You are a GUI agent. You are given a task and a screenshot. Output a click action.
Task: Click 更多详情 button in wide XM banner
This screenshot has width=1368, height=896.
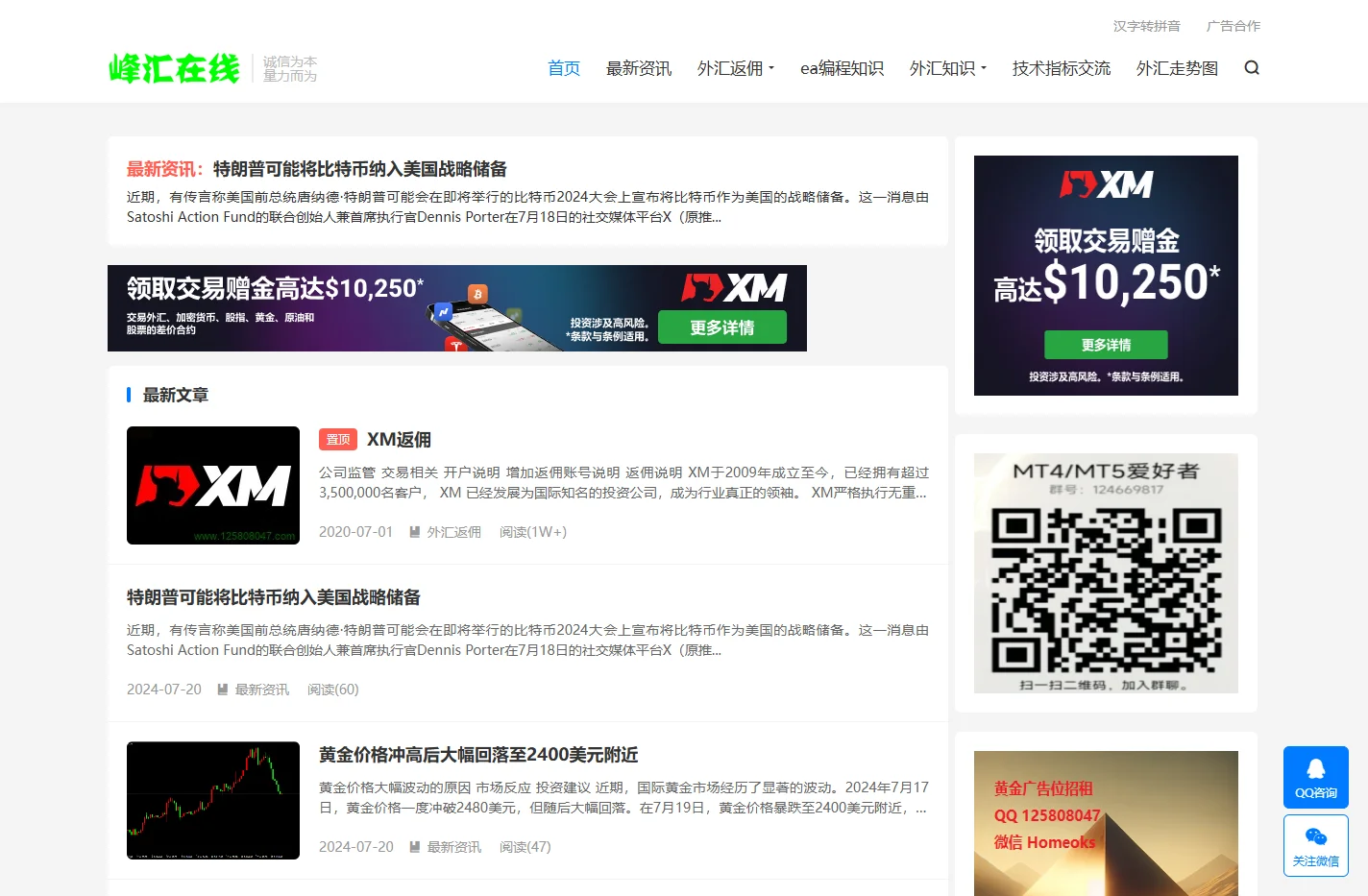pyautogui.click(x=722, y=327)
